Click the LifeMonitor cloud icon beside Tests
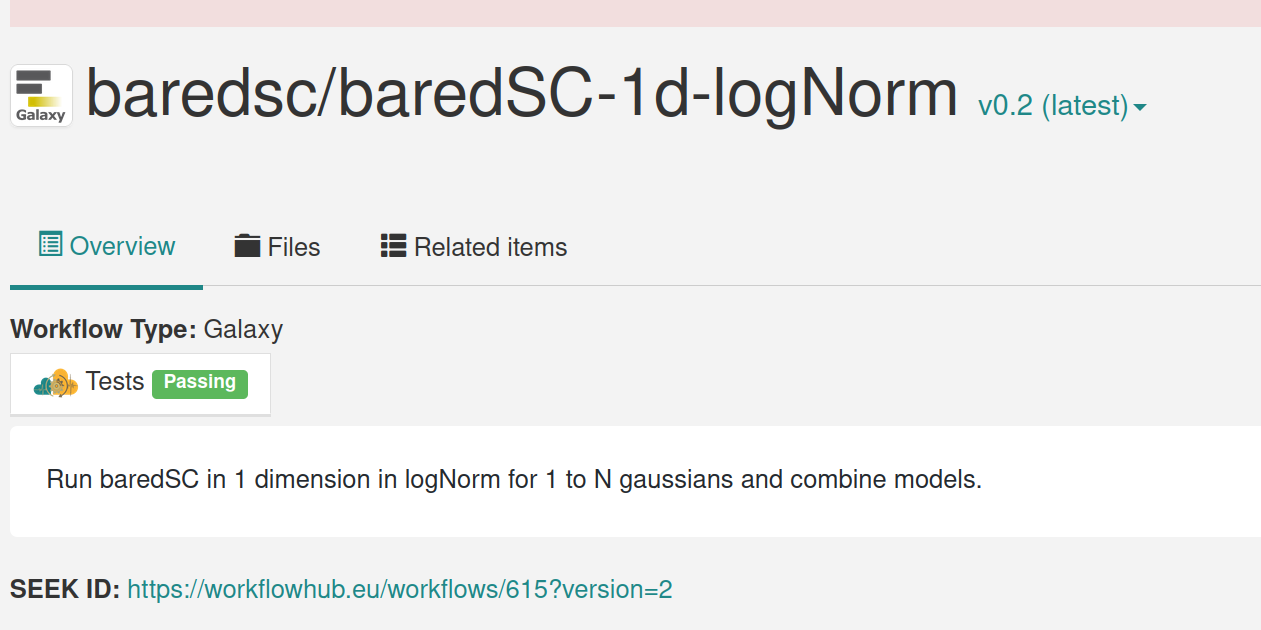Viewport: 1261px width, 630px height. click(x=54, y=382)
